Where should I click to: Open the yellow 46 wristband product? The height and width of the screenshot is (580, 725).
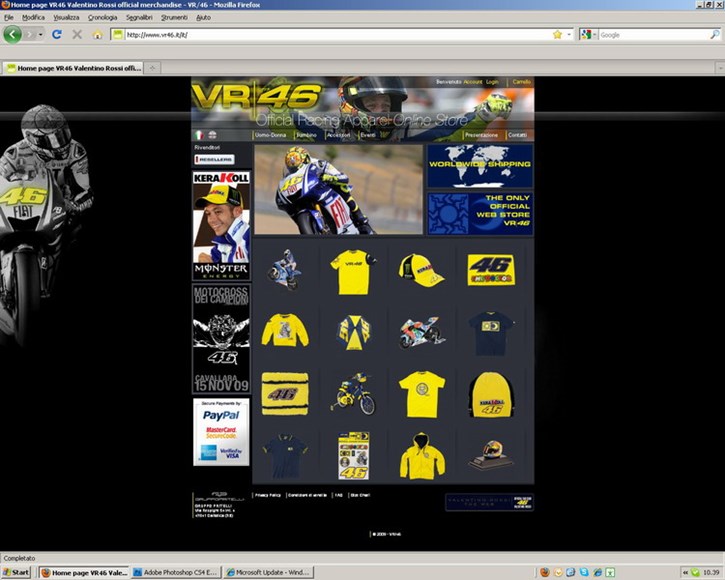pyautogui.click(x=285, y=394)
